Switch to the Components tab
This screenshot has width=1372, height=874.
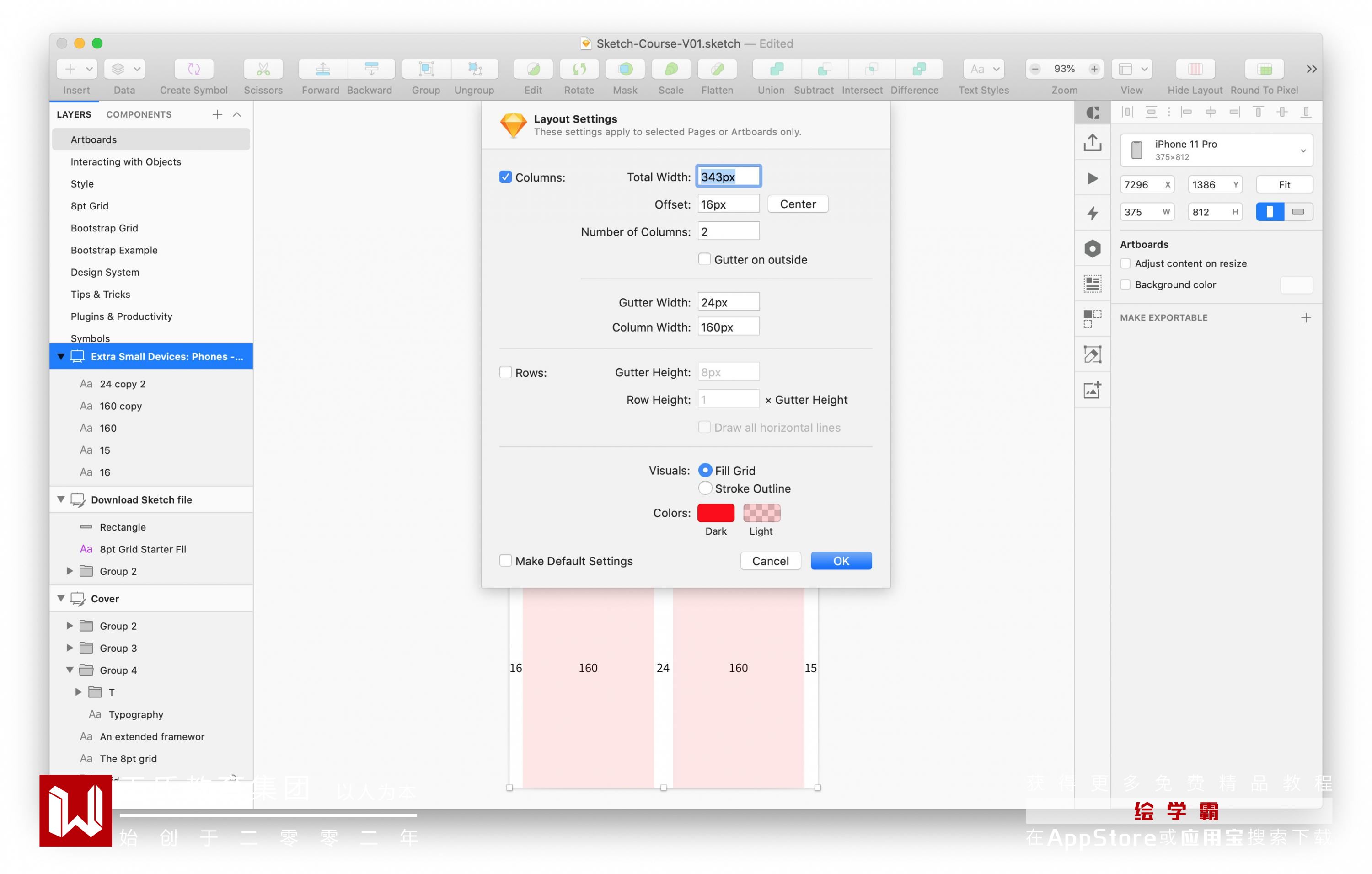pyautogui.click(x=139, y=114)
